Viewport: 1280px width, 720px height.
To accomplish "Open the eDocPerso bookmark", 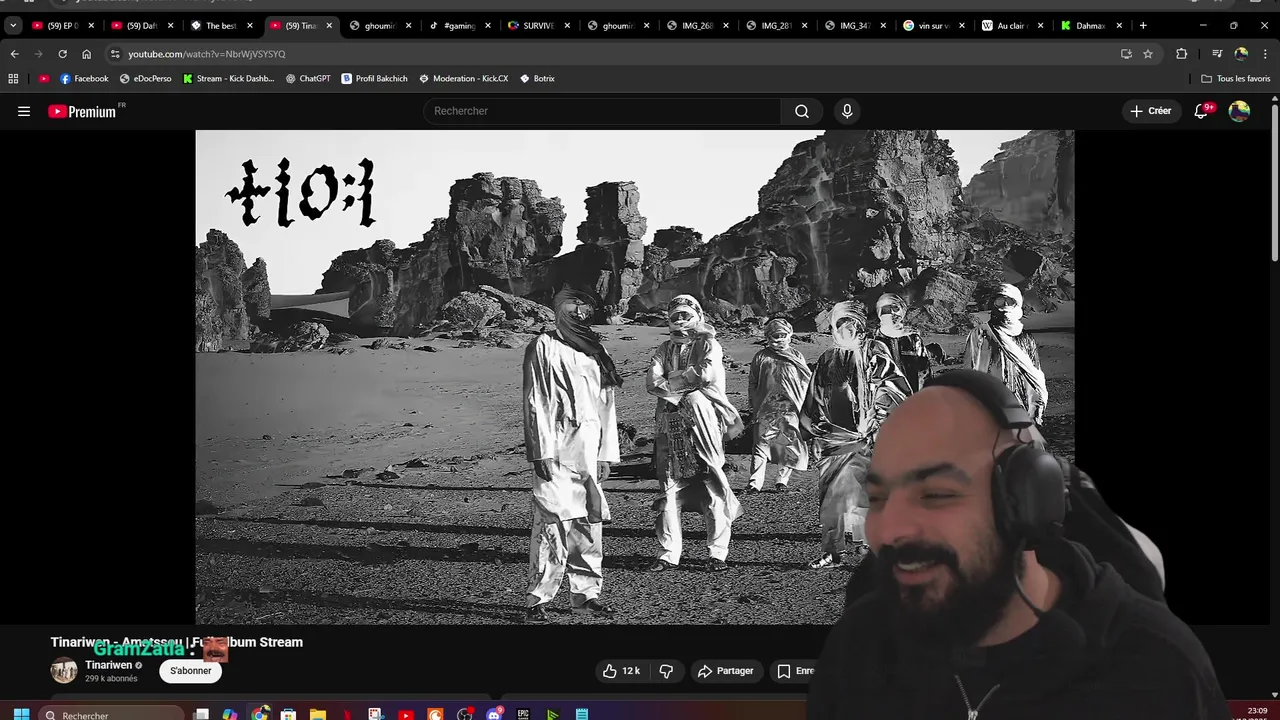I will coord(145,78).
